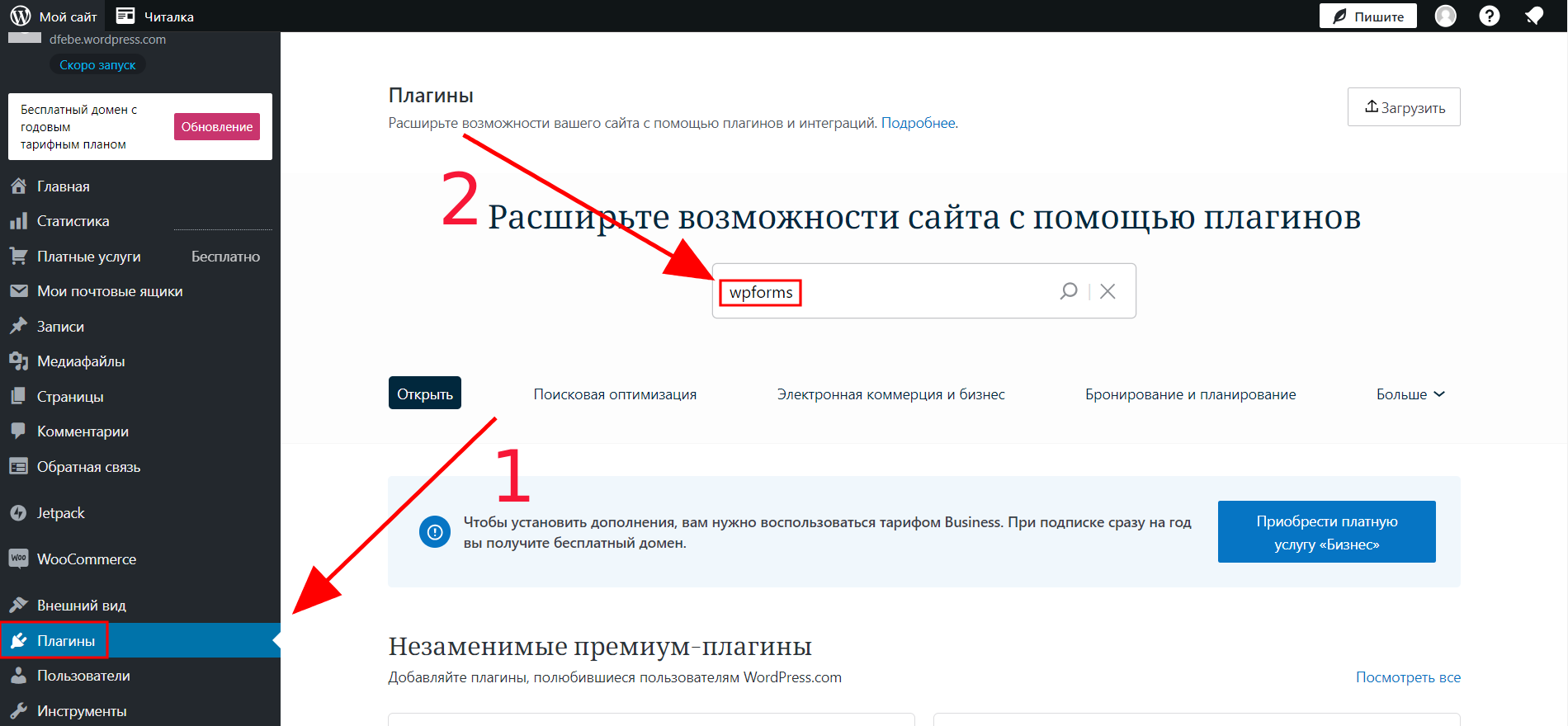The height and width of the screenshot is (726, 1568).
Task: Open Платные услуги in the sidebar
Action: point(89,257)
